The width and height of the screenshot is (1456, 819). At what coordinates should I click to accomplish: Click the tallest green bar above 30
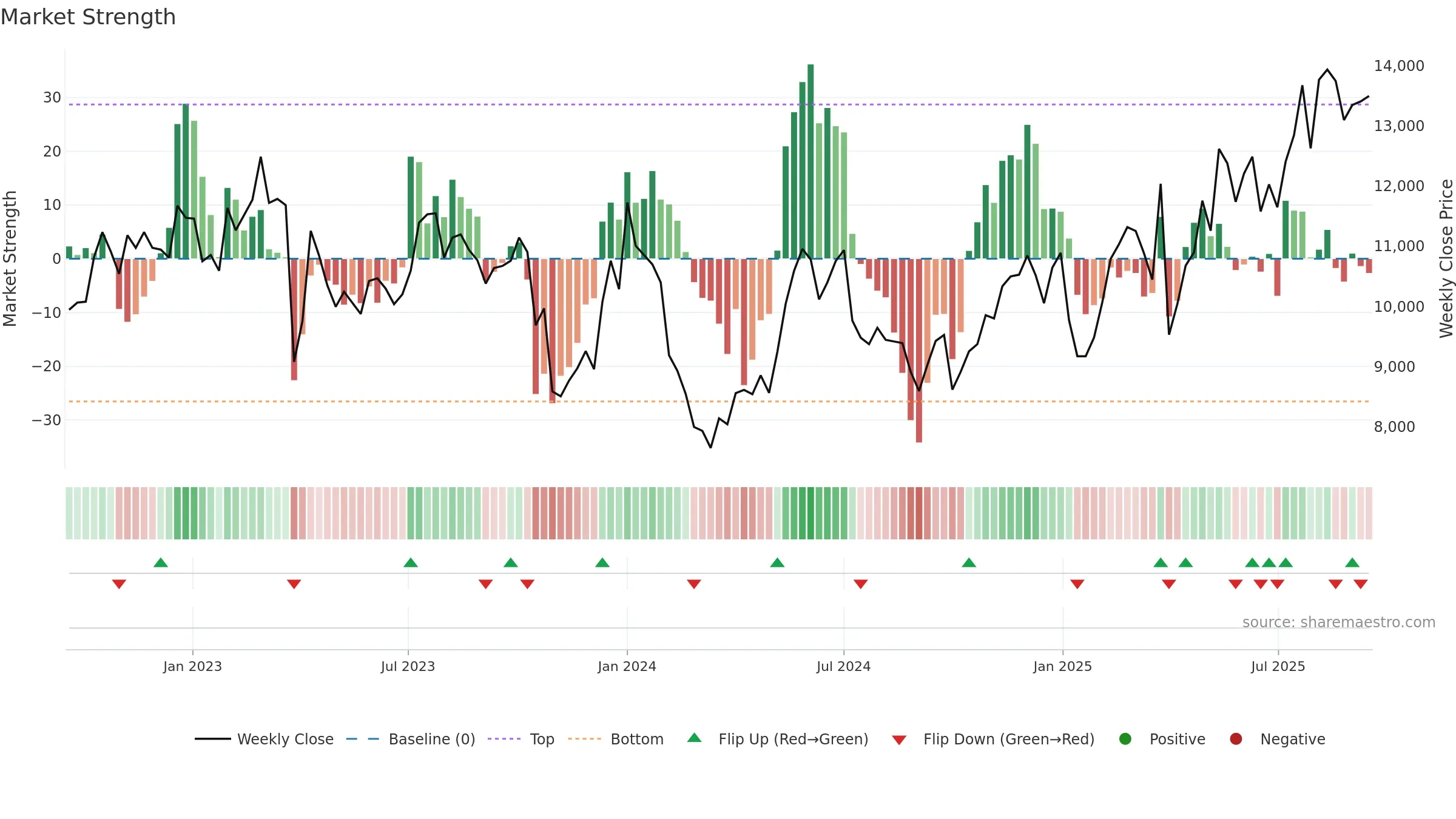811,161
